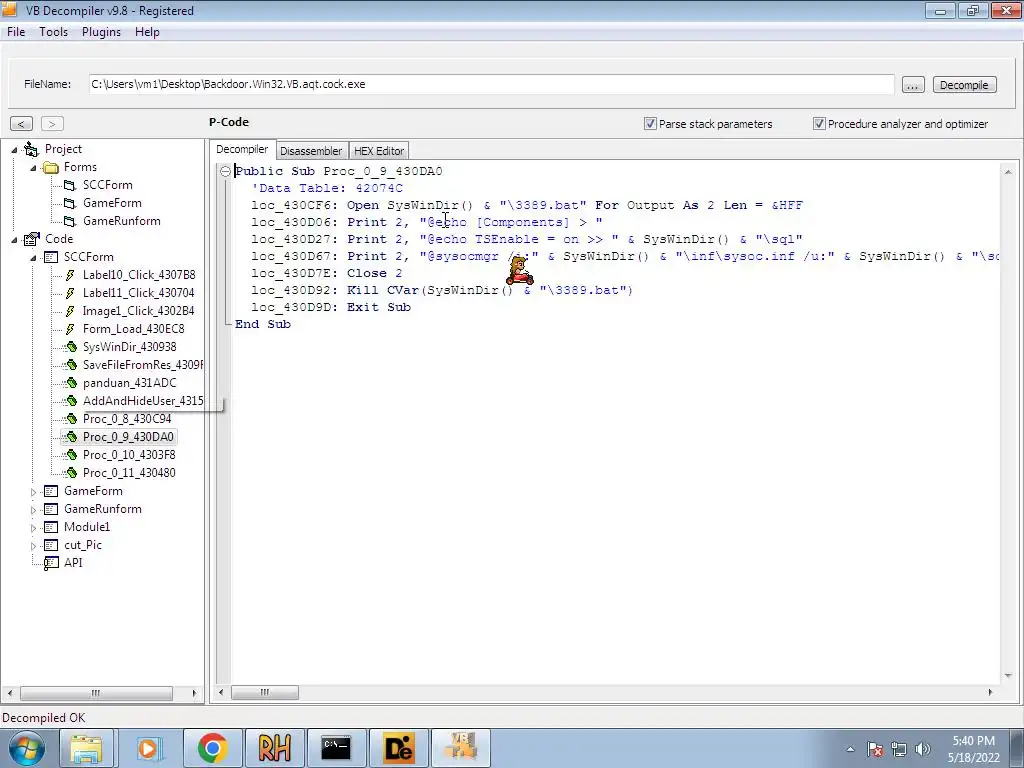Click the Label10_Click event lightning icon
This screenshot has width=1024, height=768.
tap(70, 275)
